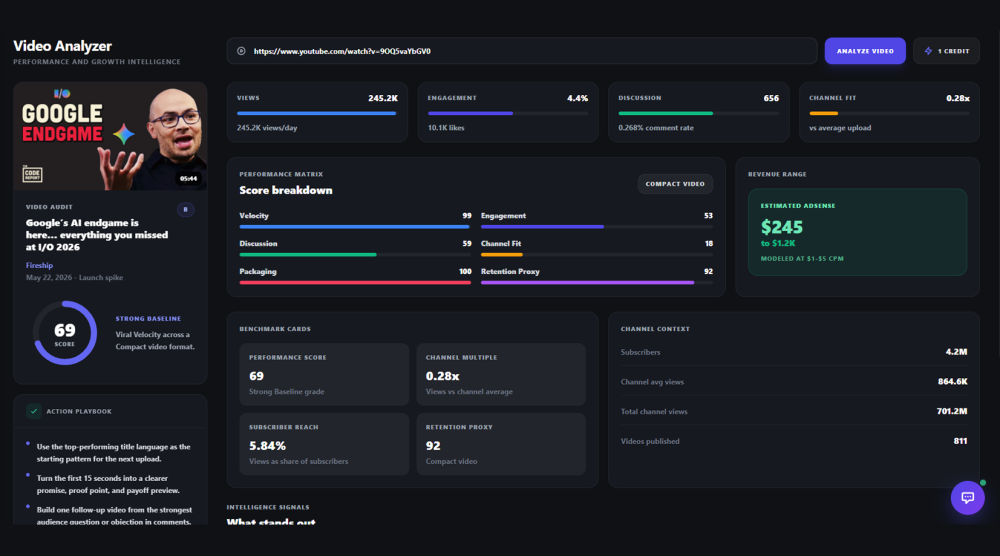Click the Action Playbook checkmark icon

(34, 411)
